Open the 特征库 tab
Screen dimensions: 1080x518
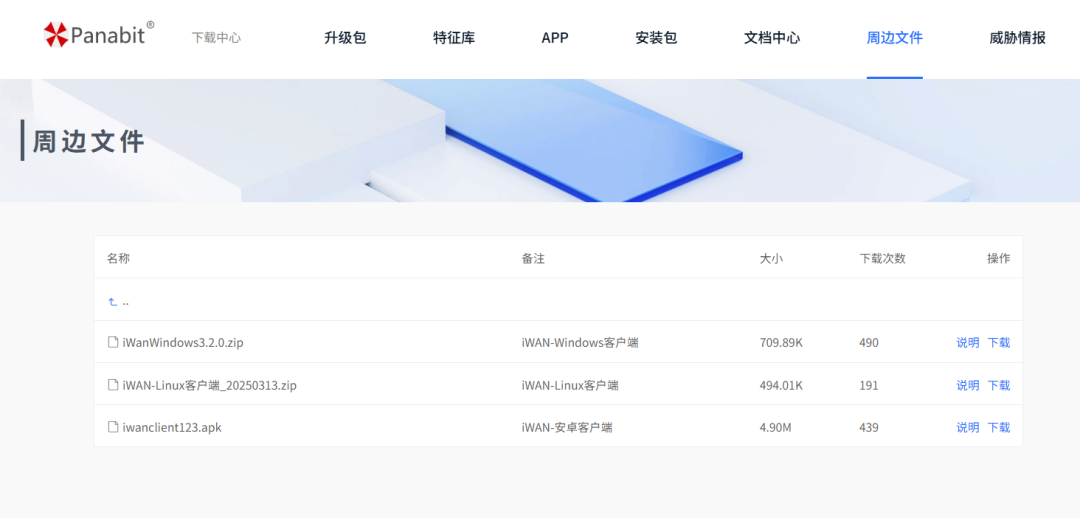tap(454, 38)
